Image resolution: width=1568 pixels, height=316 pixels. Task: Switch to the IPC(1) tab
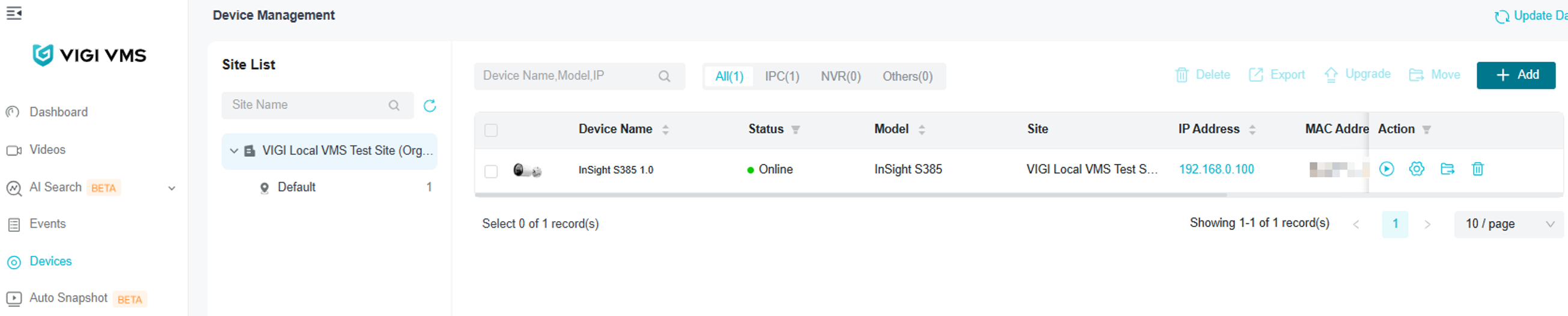(x=782, y=77)
